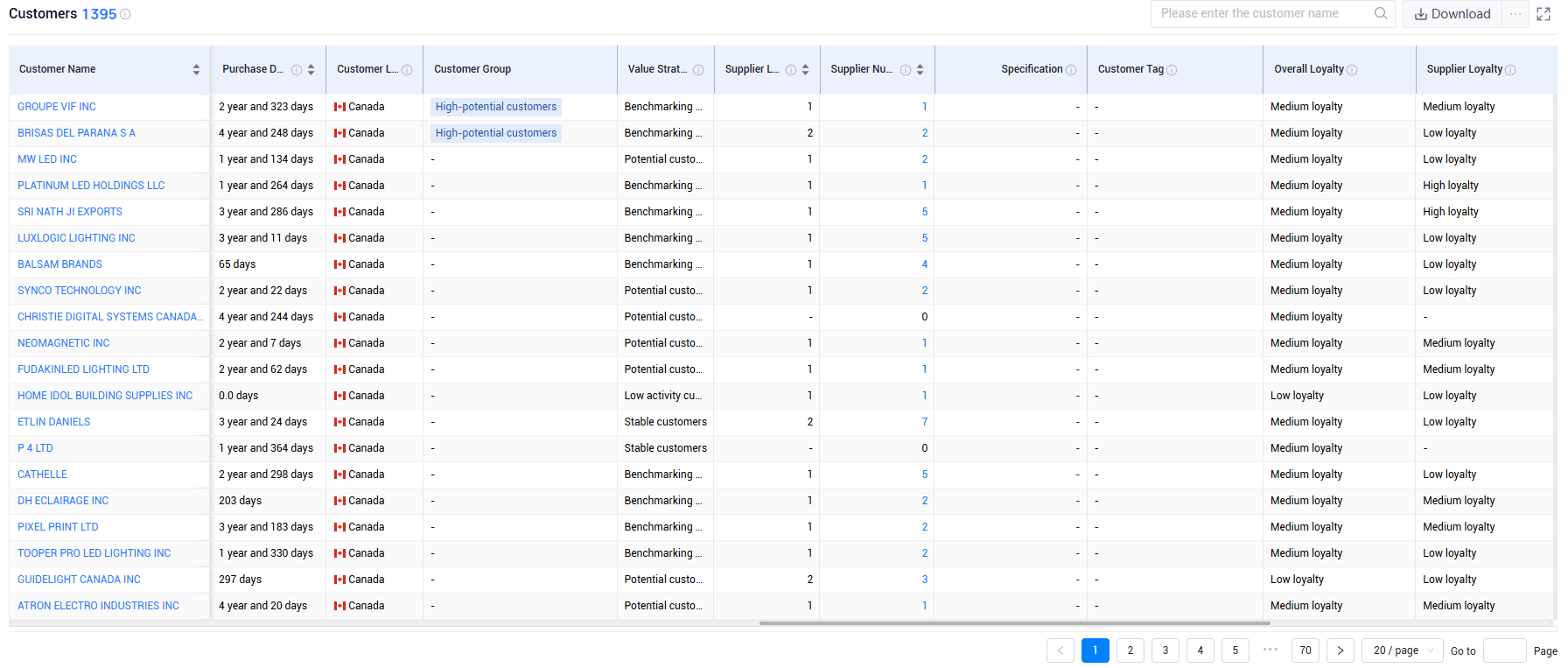Show info for Supplier L... column

(791, 70)
